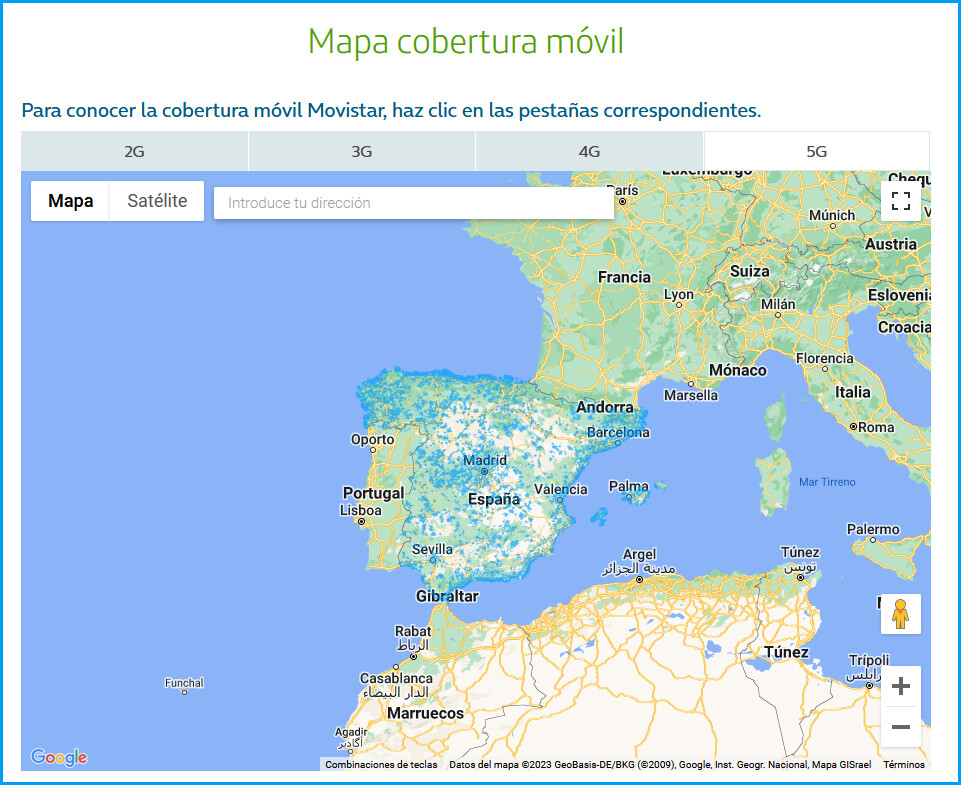Click the Portugal country label
The image size is (961, 785).
click(x=373, y=493)
